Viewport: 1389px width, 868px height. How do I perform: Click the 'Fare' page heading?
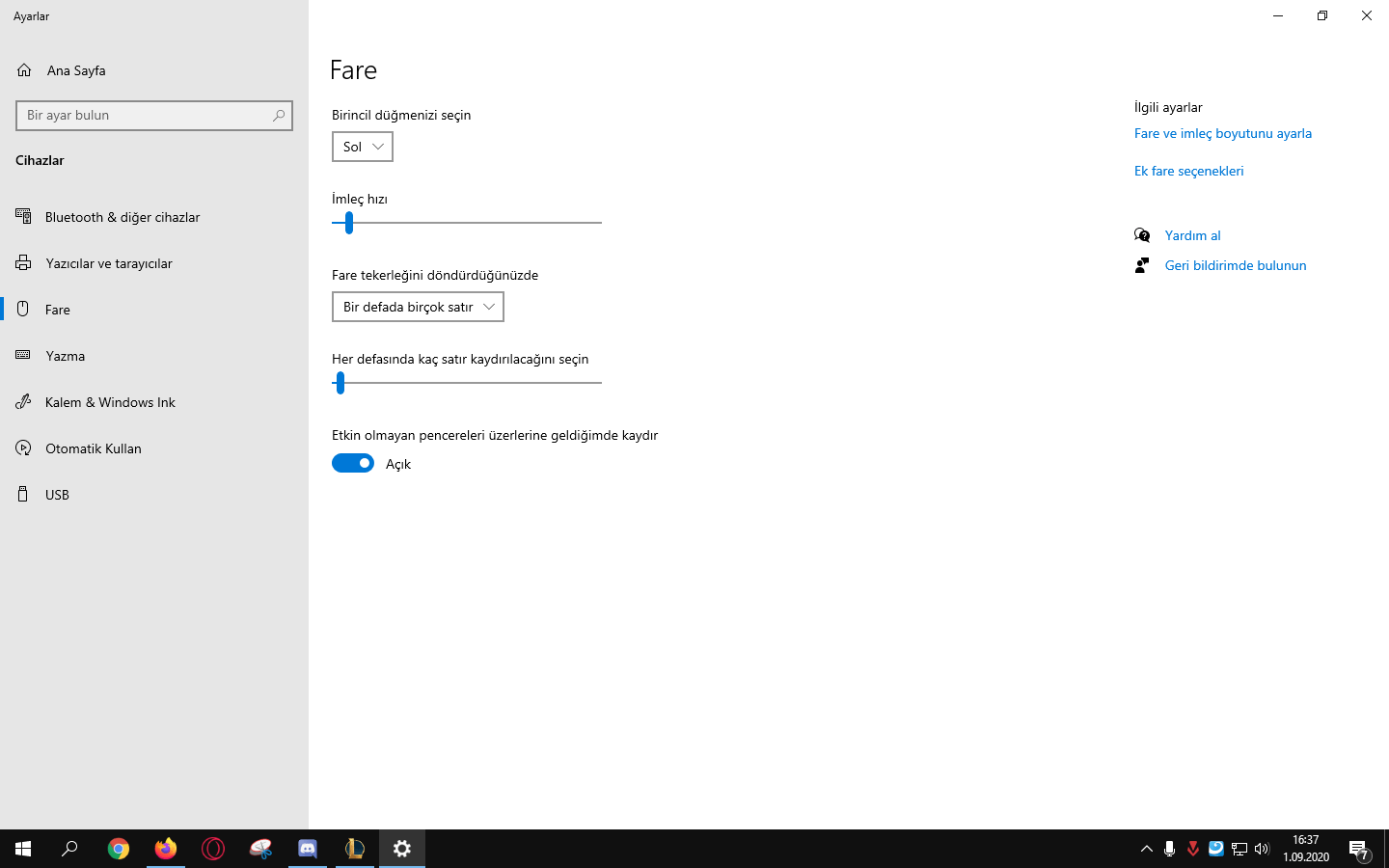coord(353,70)
